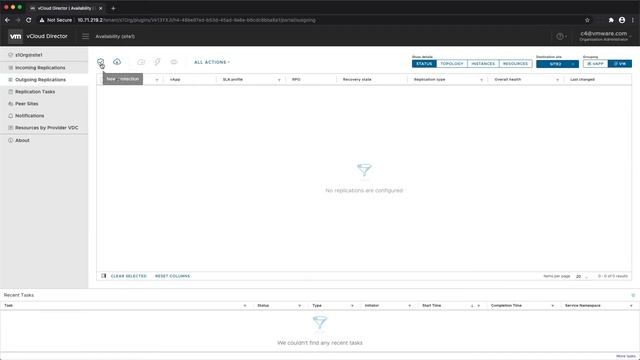Image resolution: width=640 pixels, height=360 pixels.
Task: Filter the Task column in Recent Tasks
Action: (245, 306)
